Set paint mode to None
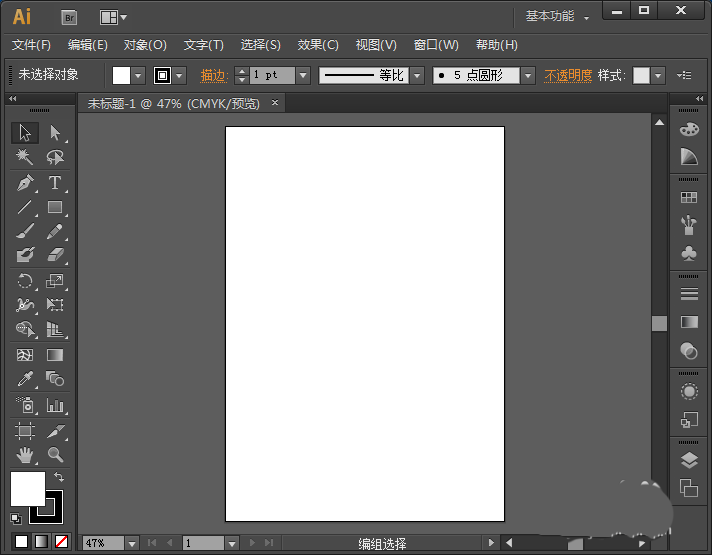This screenshot has height=555, width=712. pos(61,541)
